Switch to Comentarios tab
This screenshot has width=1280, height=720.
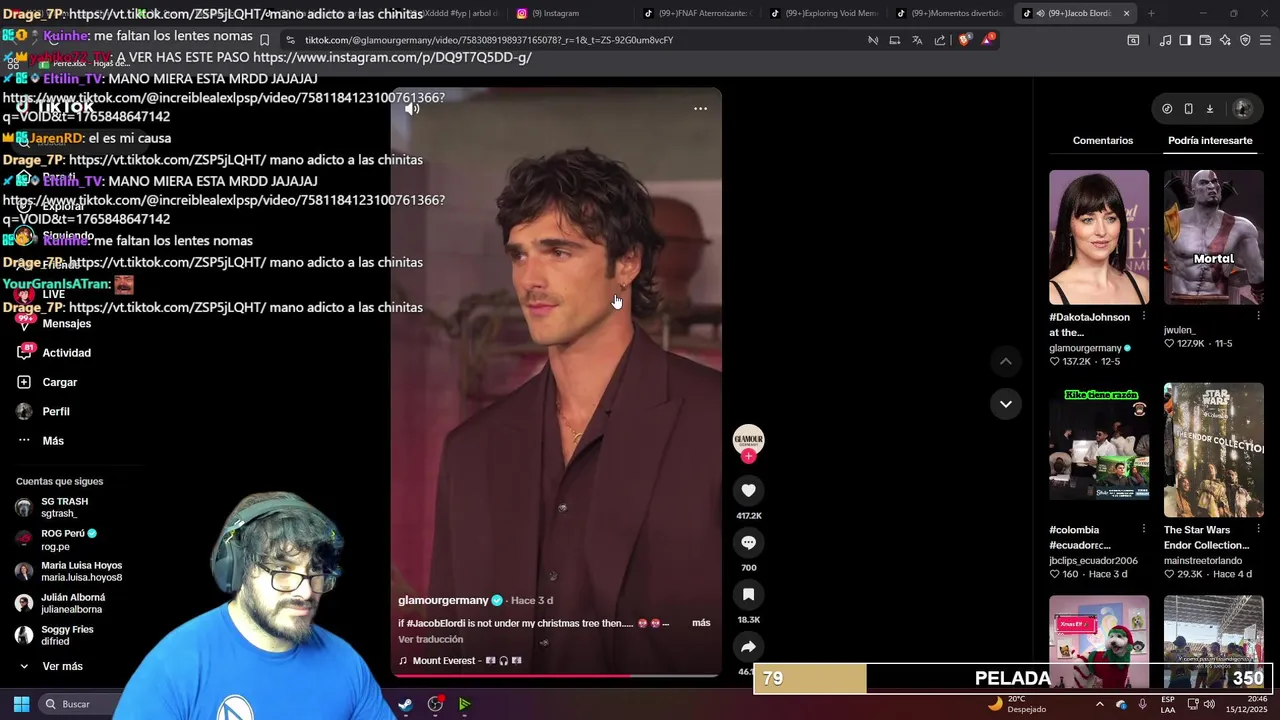1103,141
